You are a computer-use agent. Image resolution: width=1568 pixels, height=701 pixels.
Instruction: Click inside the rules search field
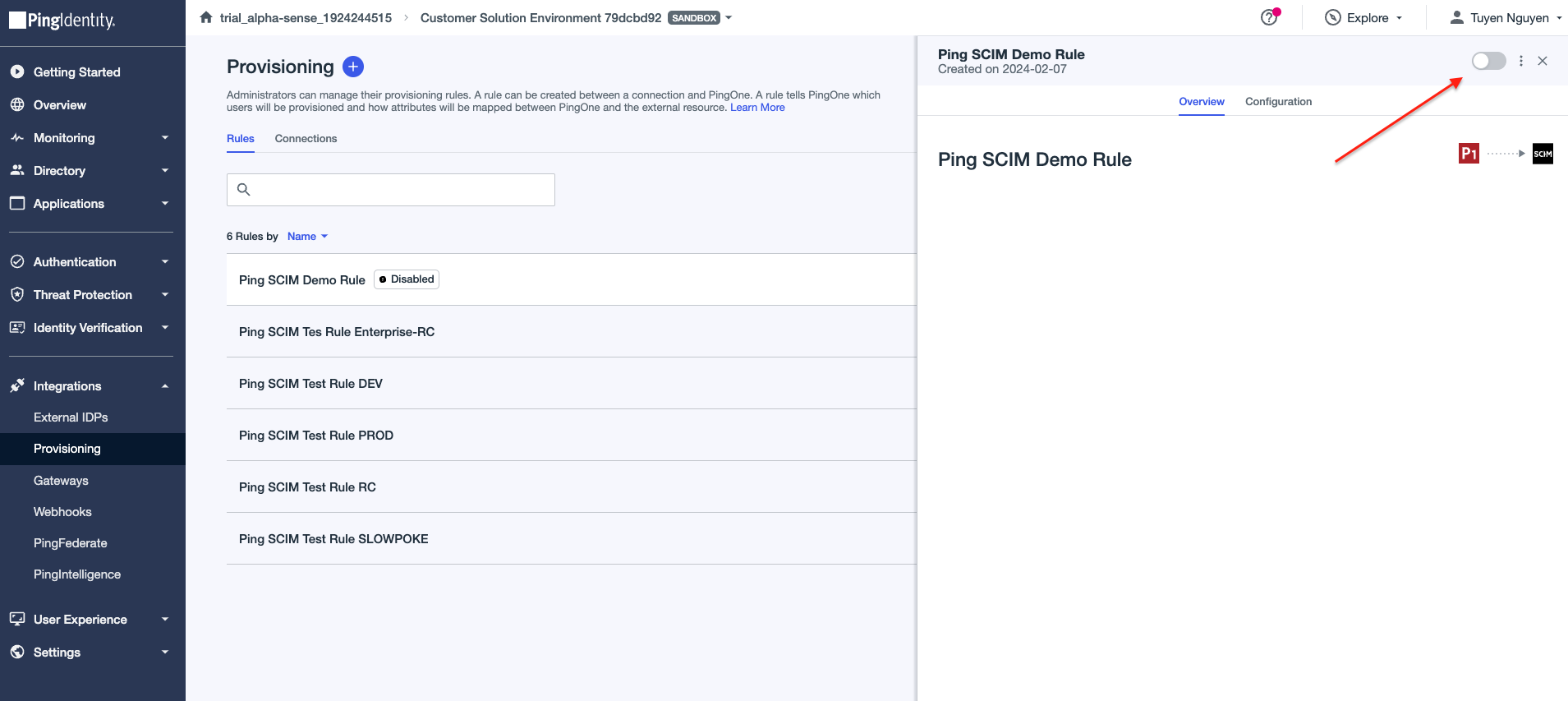pos(391,190)
